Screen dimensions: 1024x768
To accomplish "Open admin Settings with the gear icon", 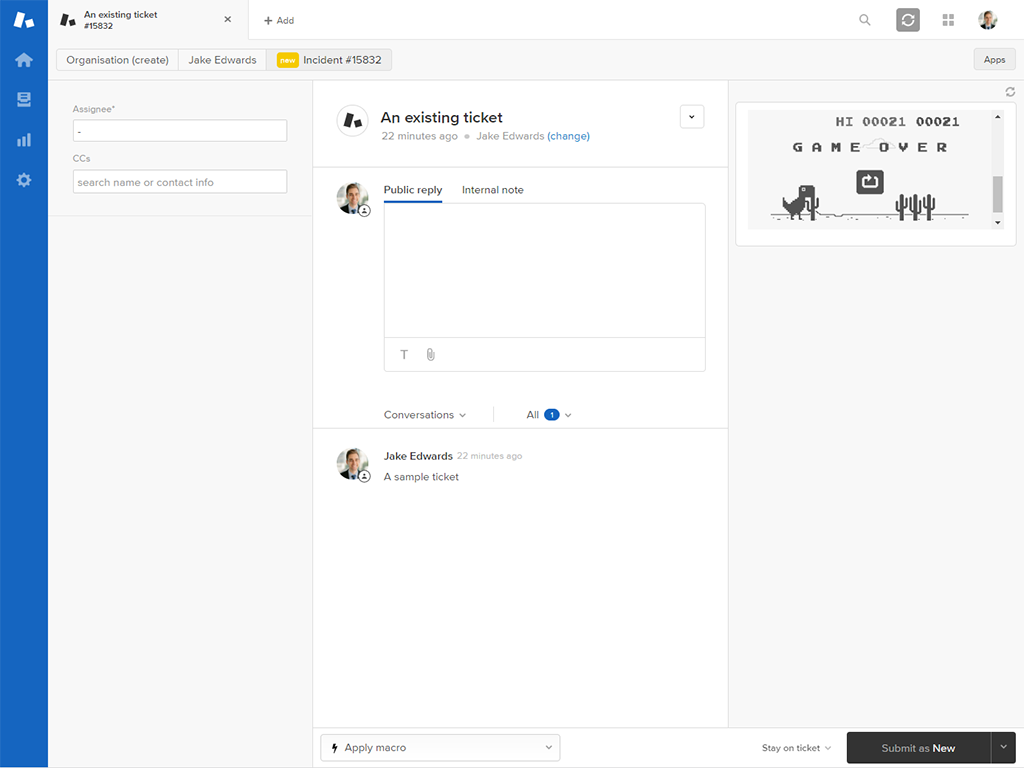I will click(23, 179).
